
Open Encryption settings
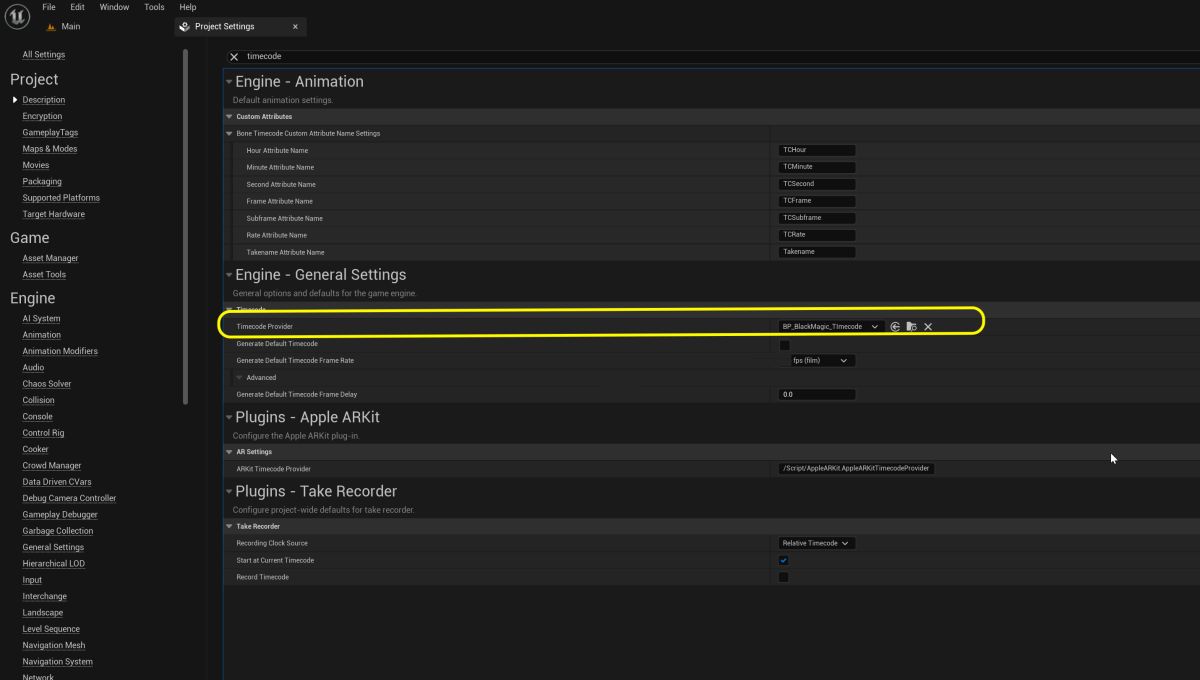[x=42, y=116]
